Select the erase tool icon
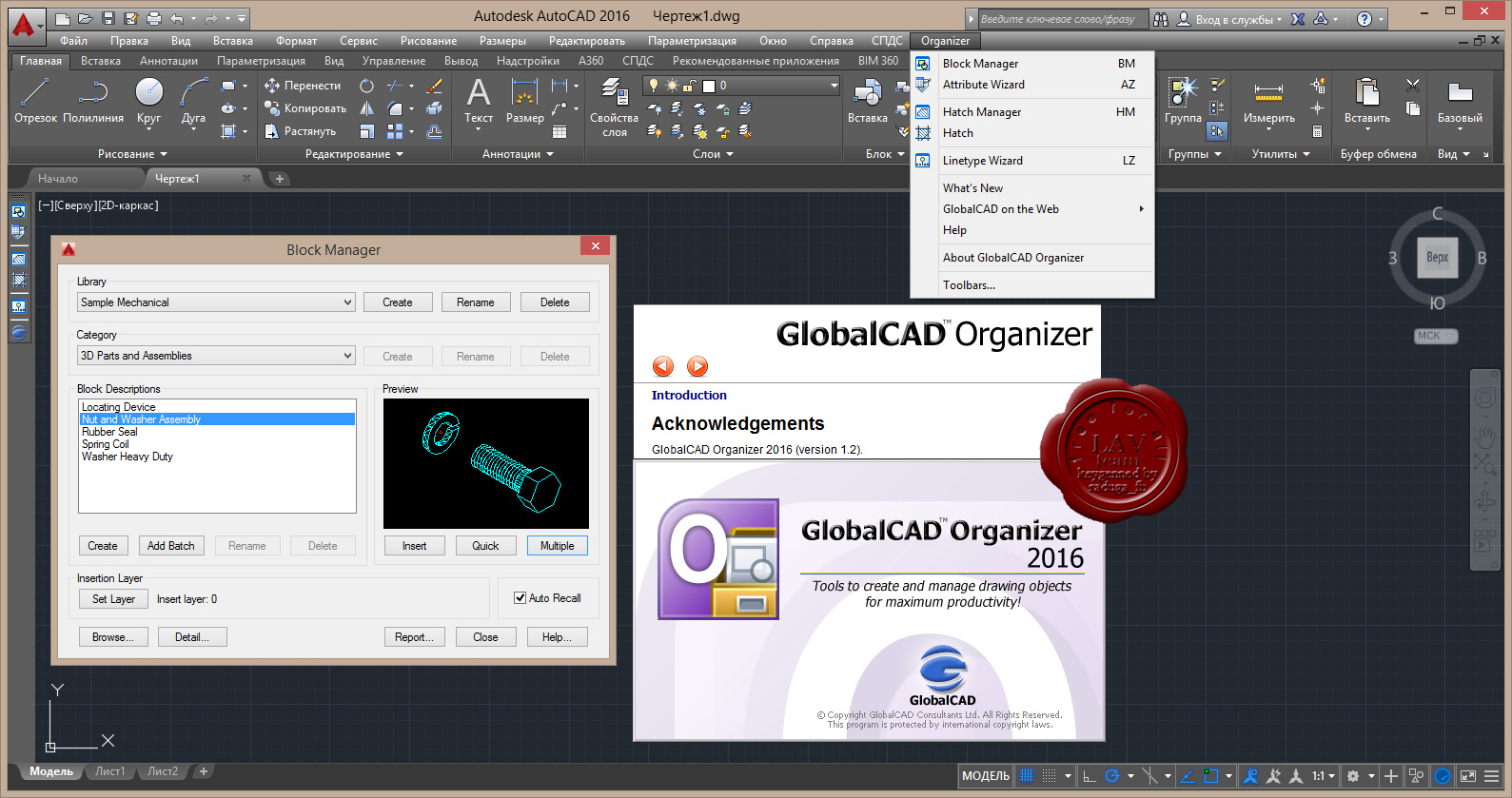This screenshot has height=798, width=1512. pos(435,86)
